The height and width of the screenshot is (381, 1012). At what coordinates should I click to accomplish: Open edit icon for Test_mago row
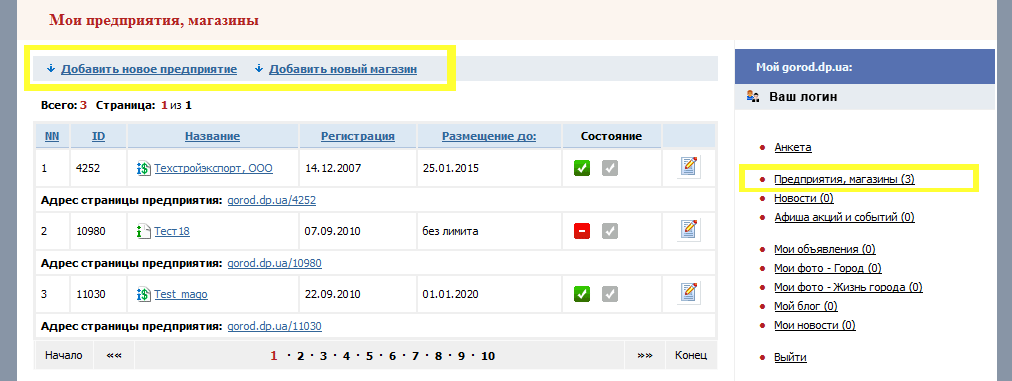pyautogui.click(x=689, y=293)
